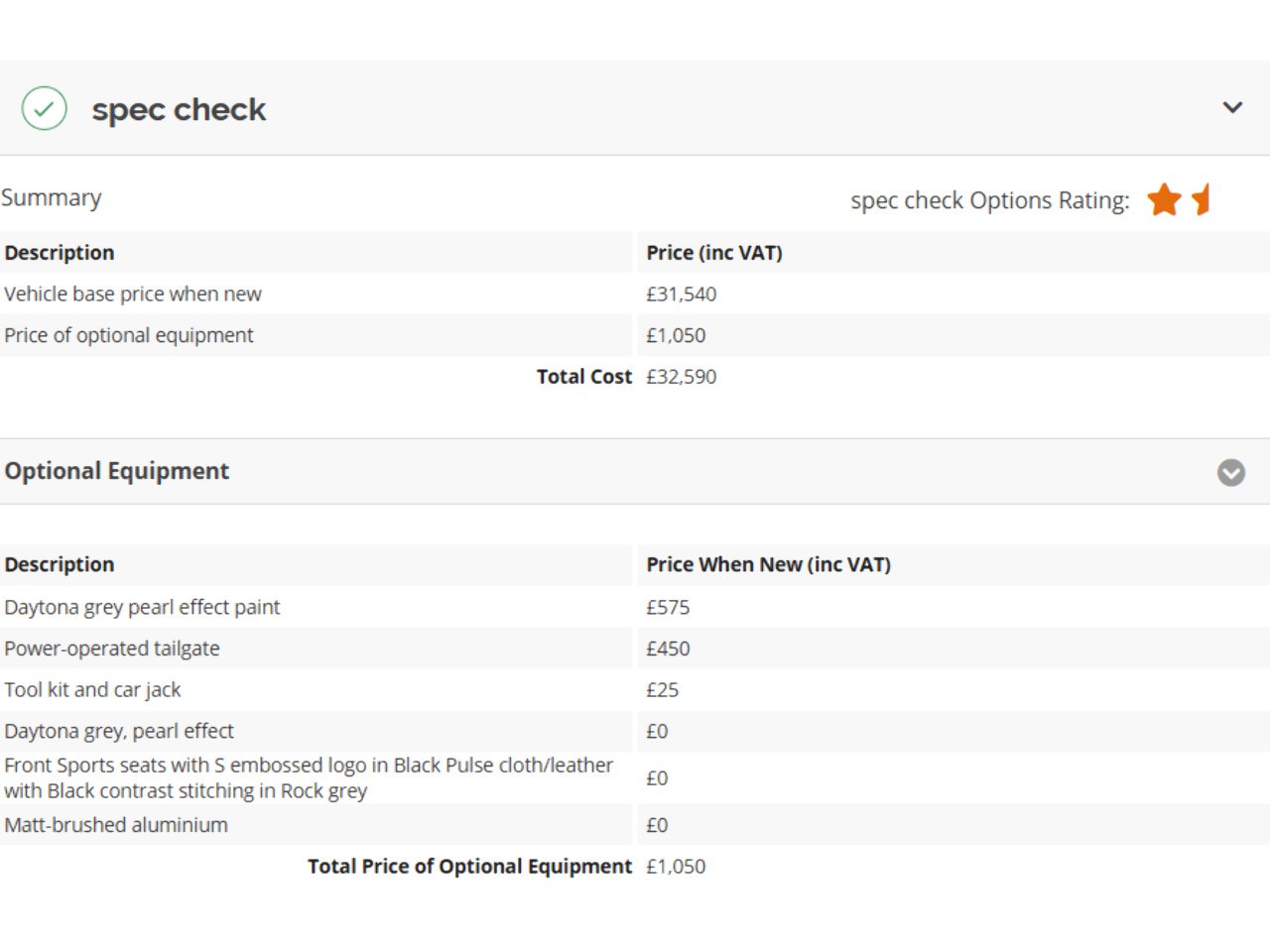Click the spec check Options Rating label
1270x952 pixels.
pos(989,200)
